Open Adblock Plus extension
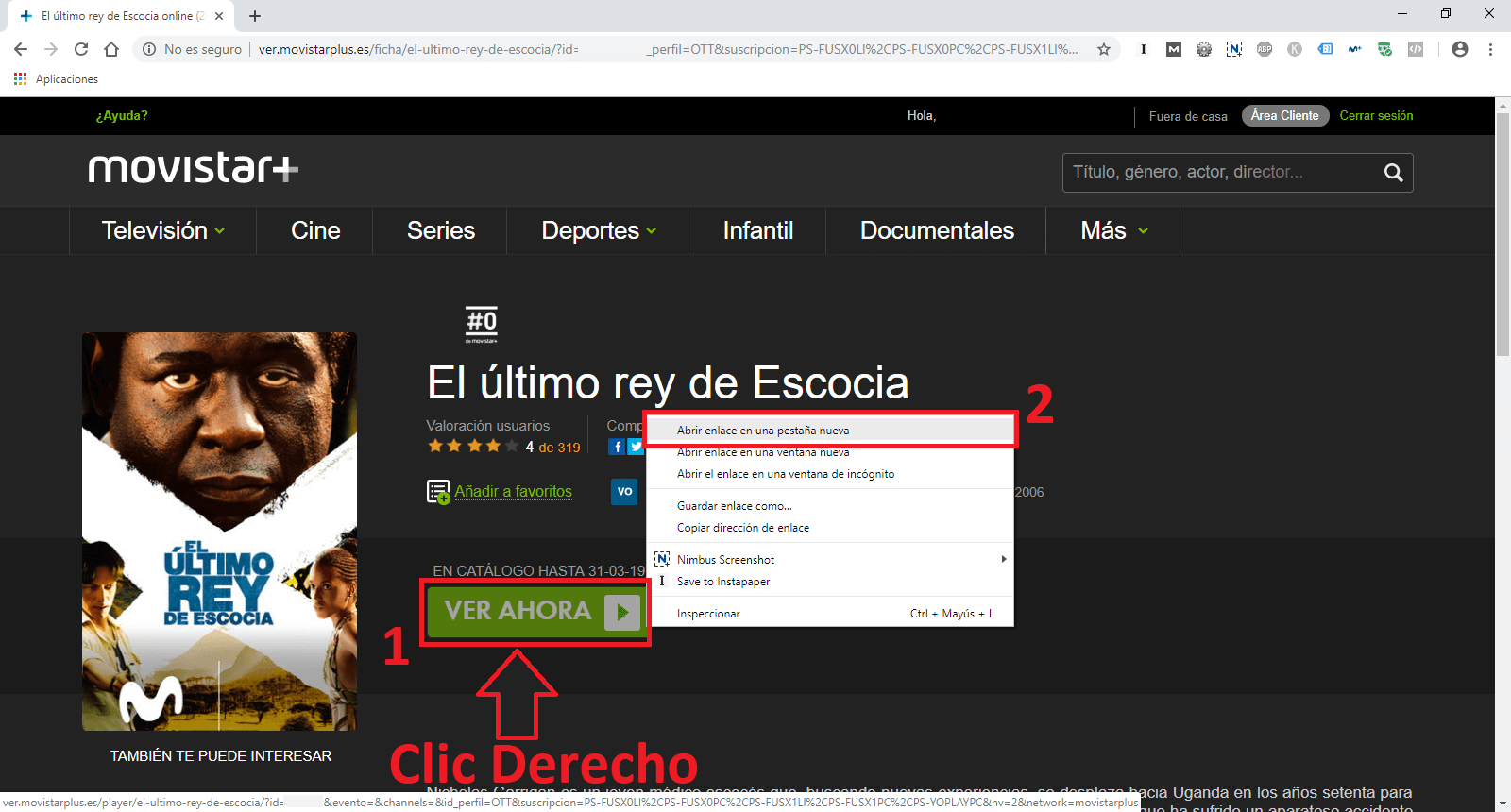 point(1264,49)
